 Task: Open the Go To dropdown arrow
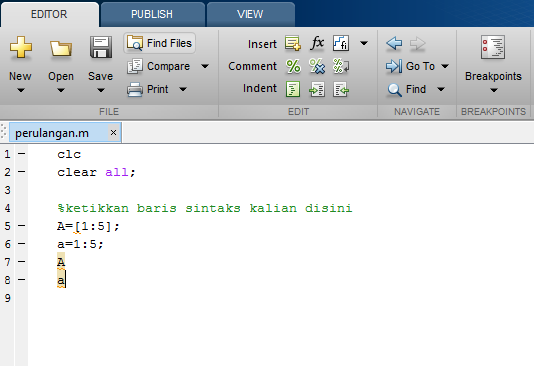pyautogui.click(x=445, y=66)
